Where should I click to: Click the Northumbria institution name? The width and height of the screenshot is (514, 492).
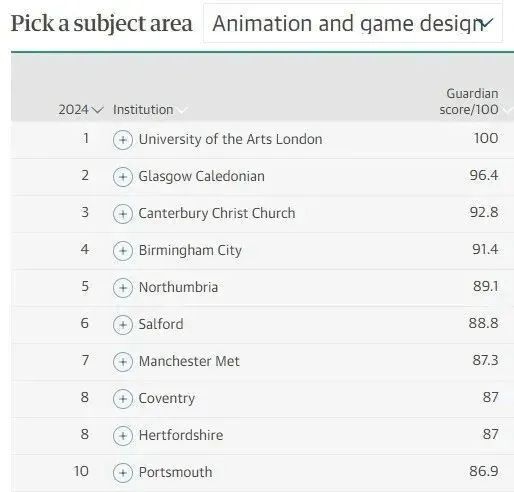pyautogui.click(x=178, y=287)
